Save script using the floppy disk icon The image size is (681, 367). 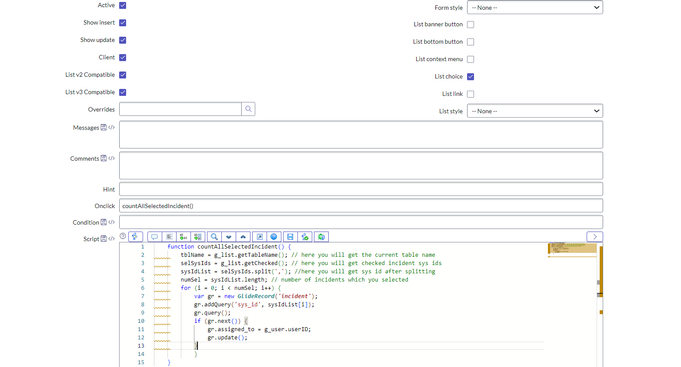coord(290,237)
